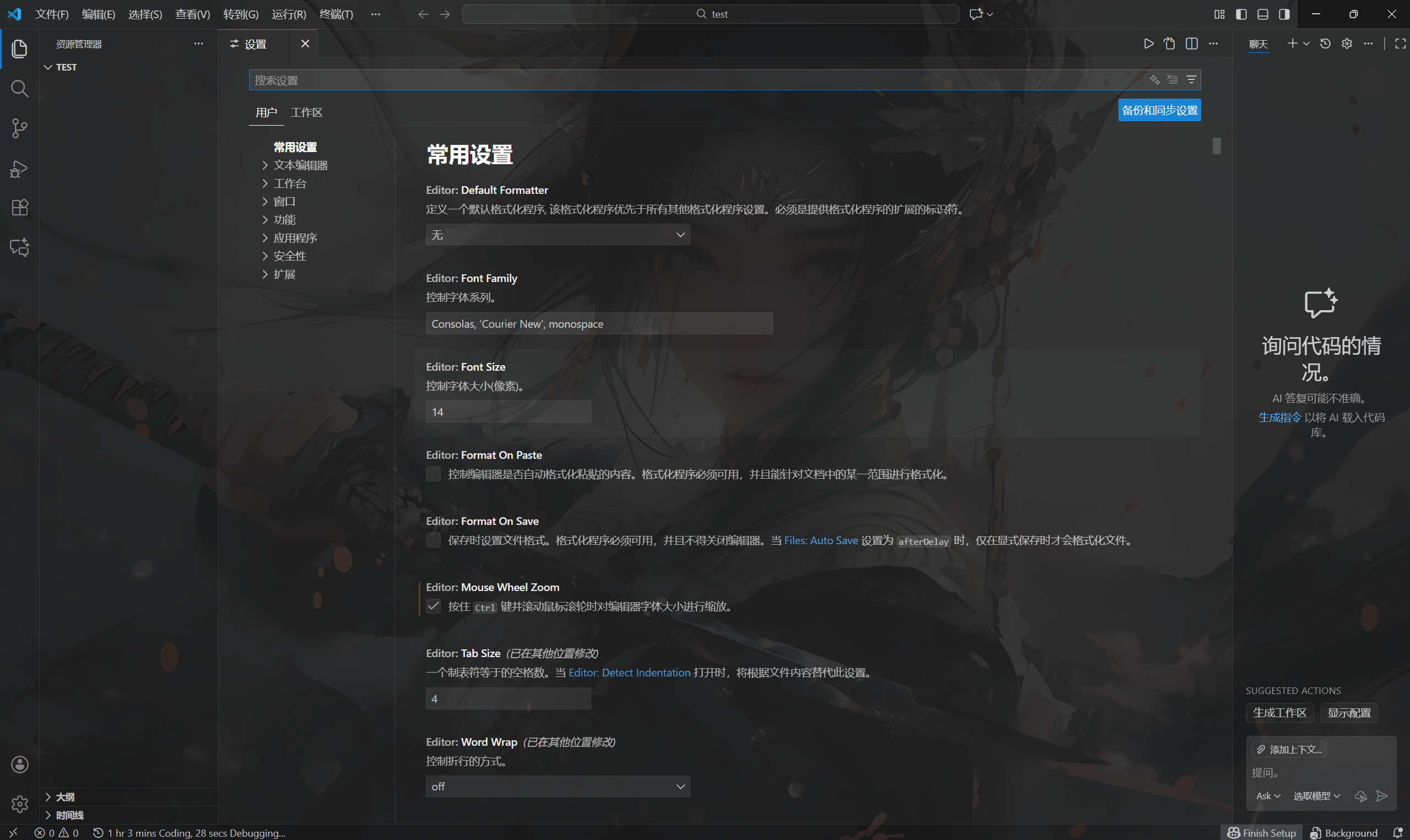The height and width of the screenshot is (840, 1410).
Task: Switch to the 工作区 settings tab
Action: coord(306,112)
